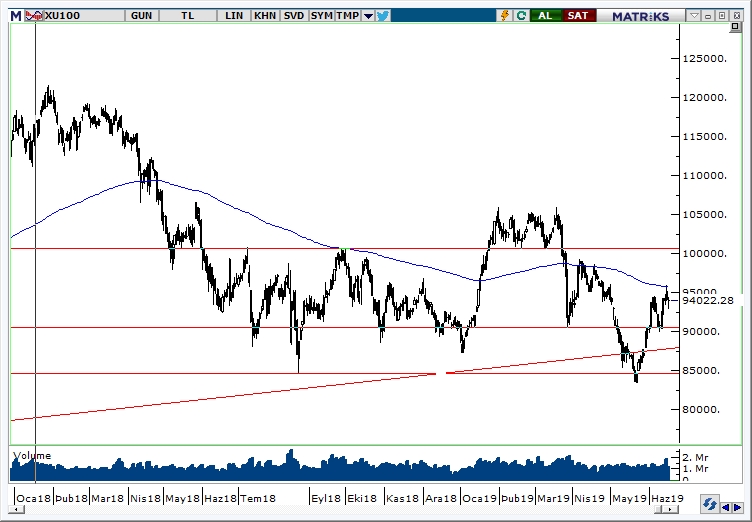752x522 pixels.
Task: Click the lightning bolt icon
Action: click(505, 16)
